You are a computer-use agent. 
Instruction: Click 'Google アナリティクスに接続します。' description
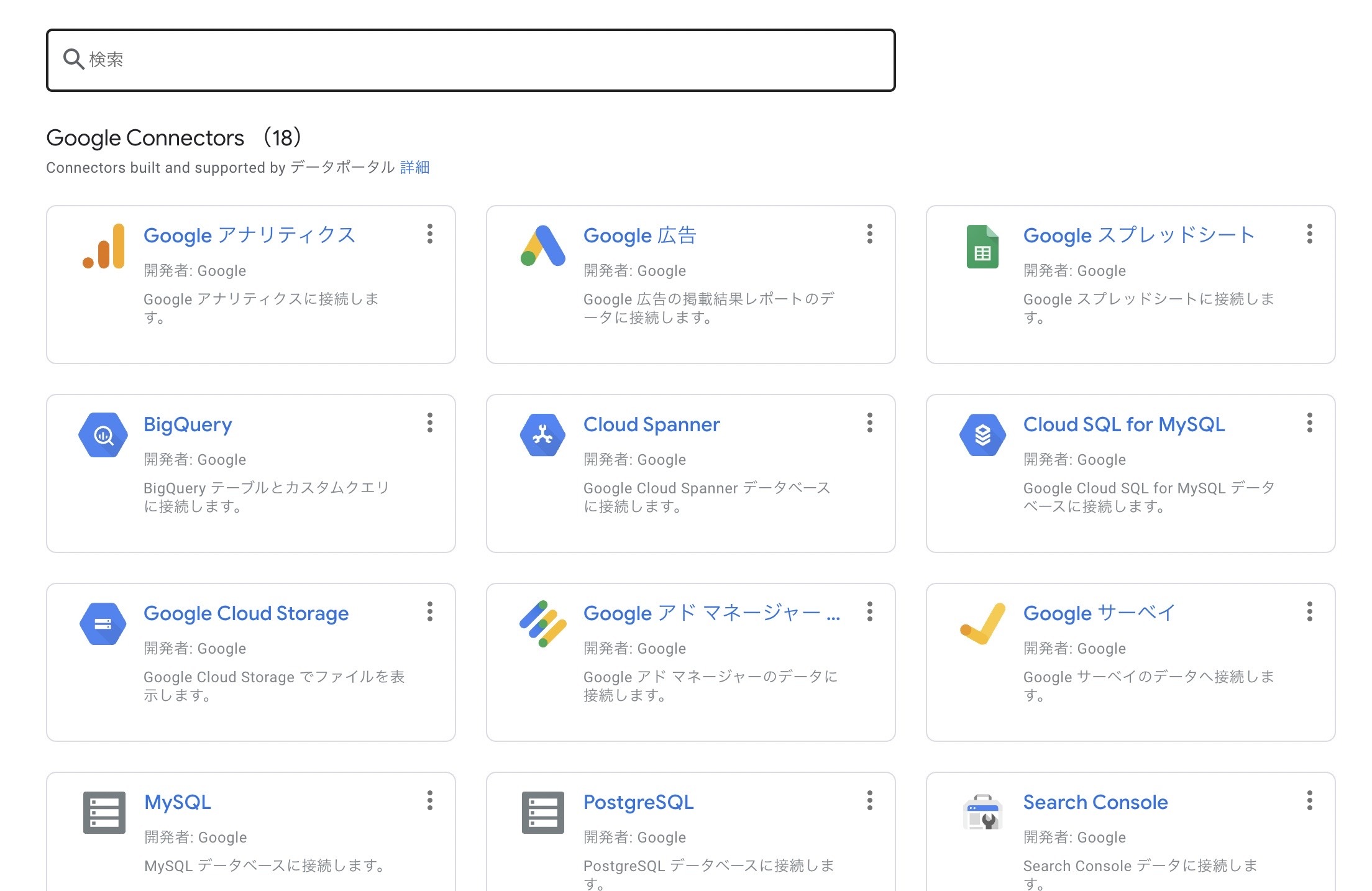click(261, 308)
